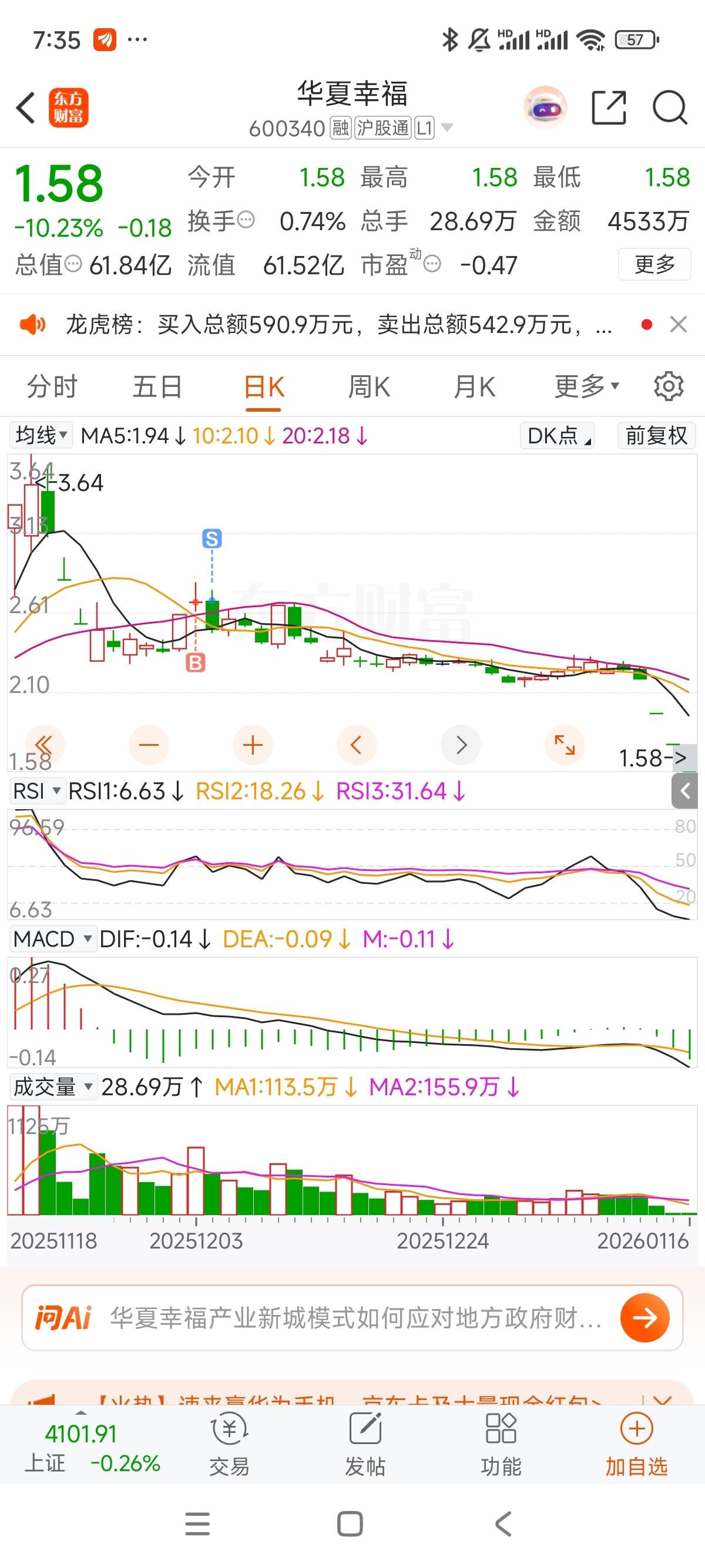Viewport: 705px width, 1568px height.
Task: Tap Android home square button
Action: click(x=350, y=1524)
